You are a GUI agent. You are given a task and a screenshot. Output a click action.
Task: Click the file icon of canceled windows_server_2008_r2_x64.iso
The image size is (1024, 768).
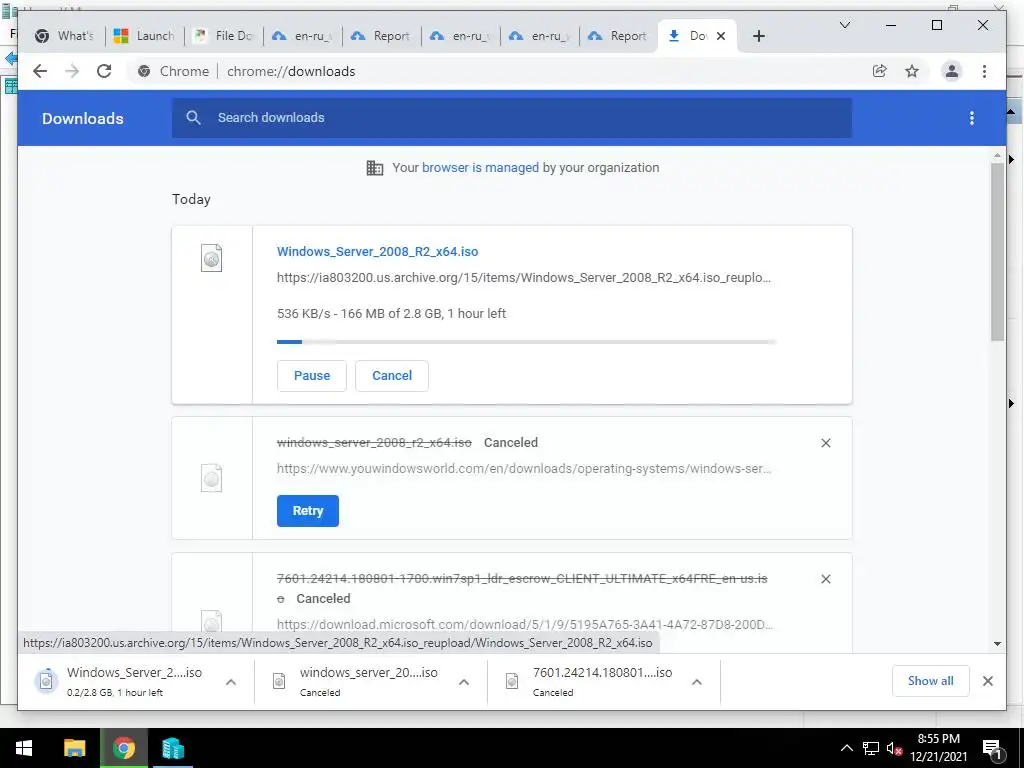click(212, 478)
